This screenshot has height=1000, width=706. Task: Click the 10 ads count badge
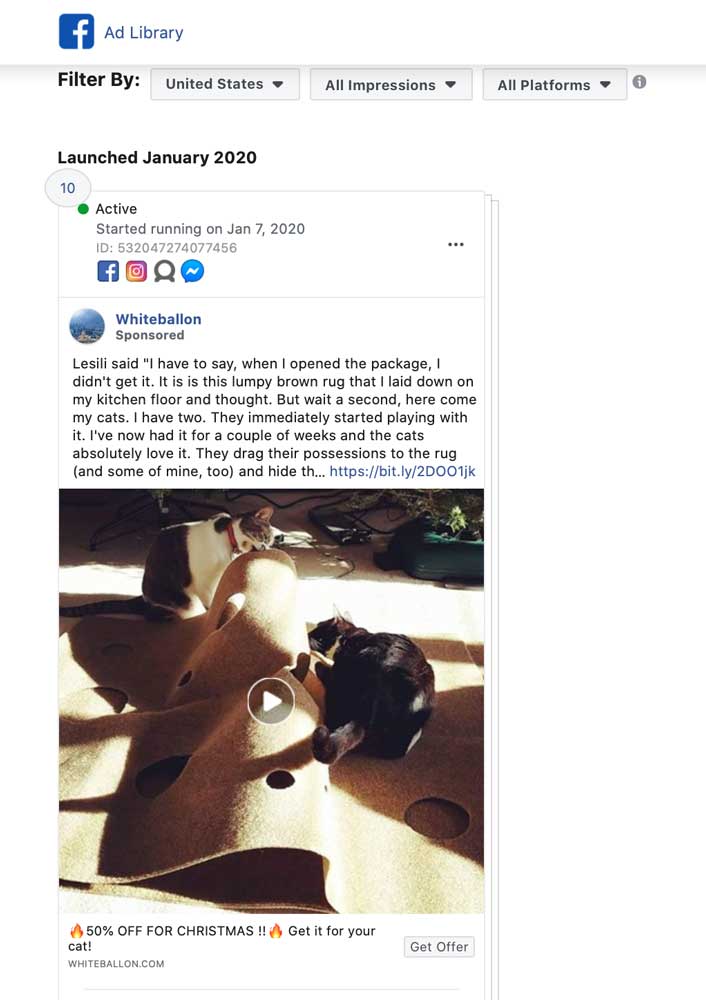(x=68, y=188)
